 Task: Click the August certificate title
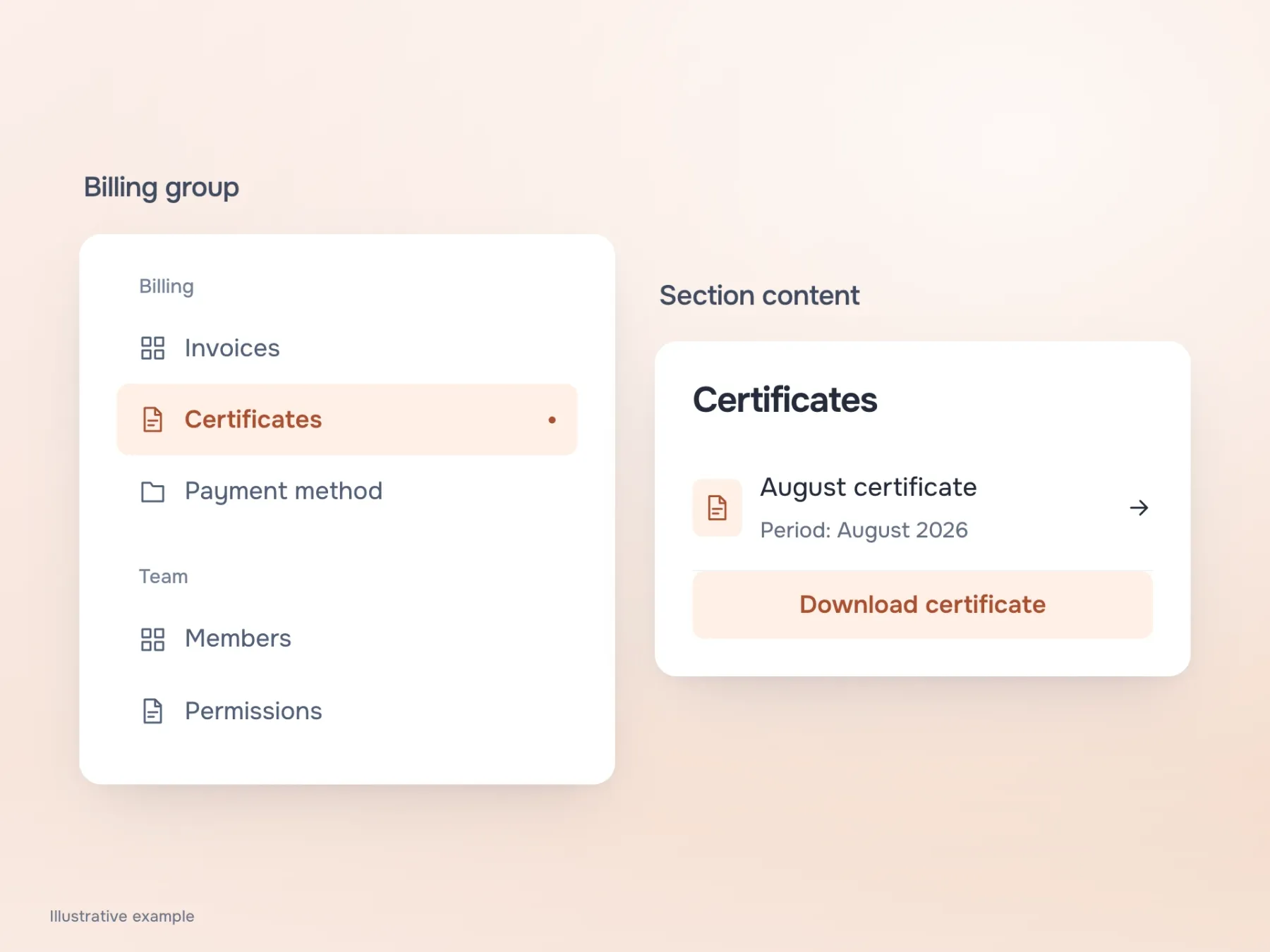coord(868,487)
